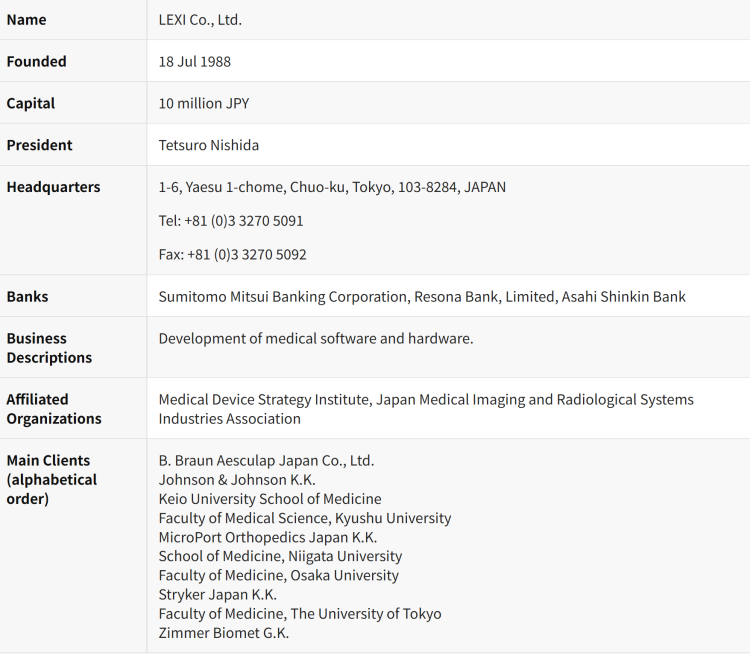The width and height of the screenshot is (750, 655).
Task: Select the 'President' row label
Action: click(39, 145)
